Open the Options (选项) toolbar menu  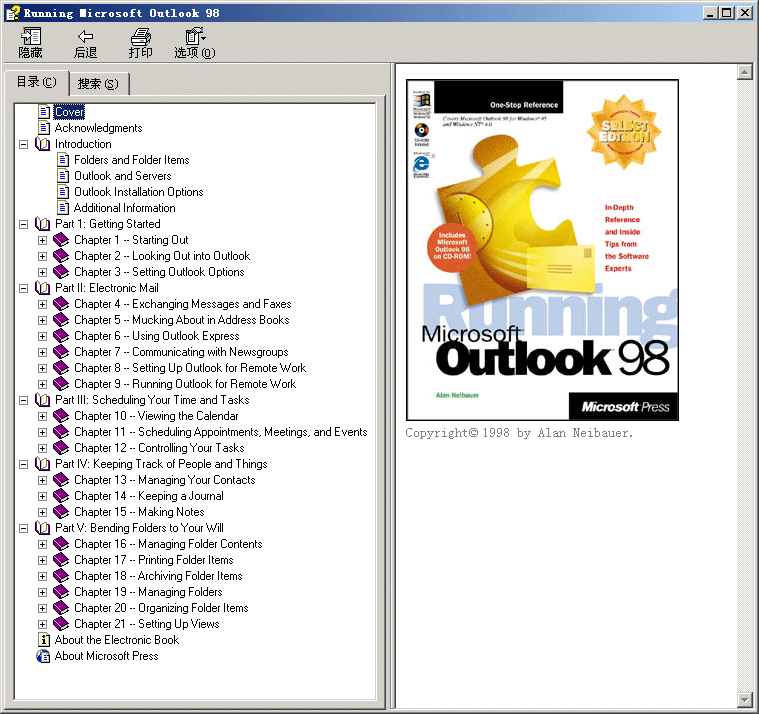point(195,43)
